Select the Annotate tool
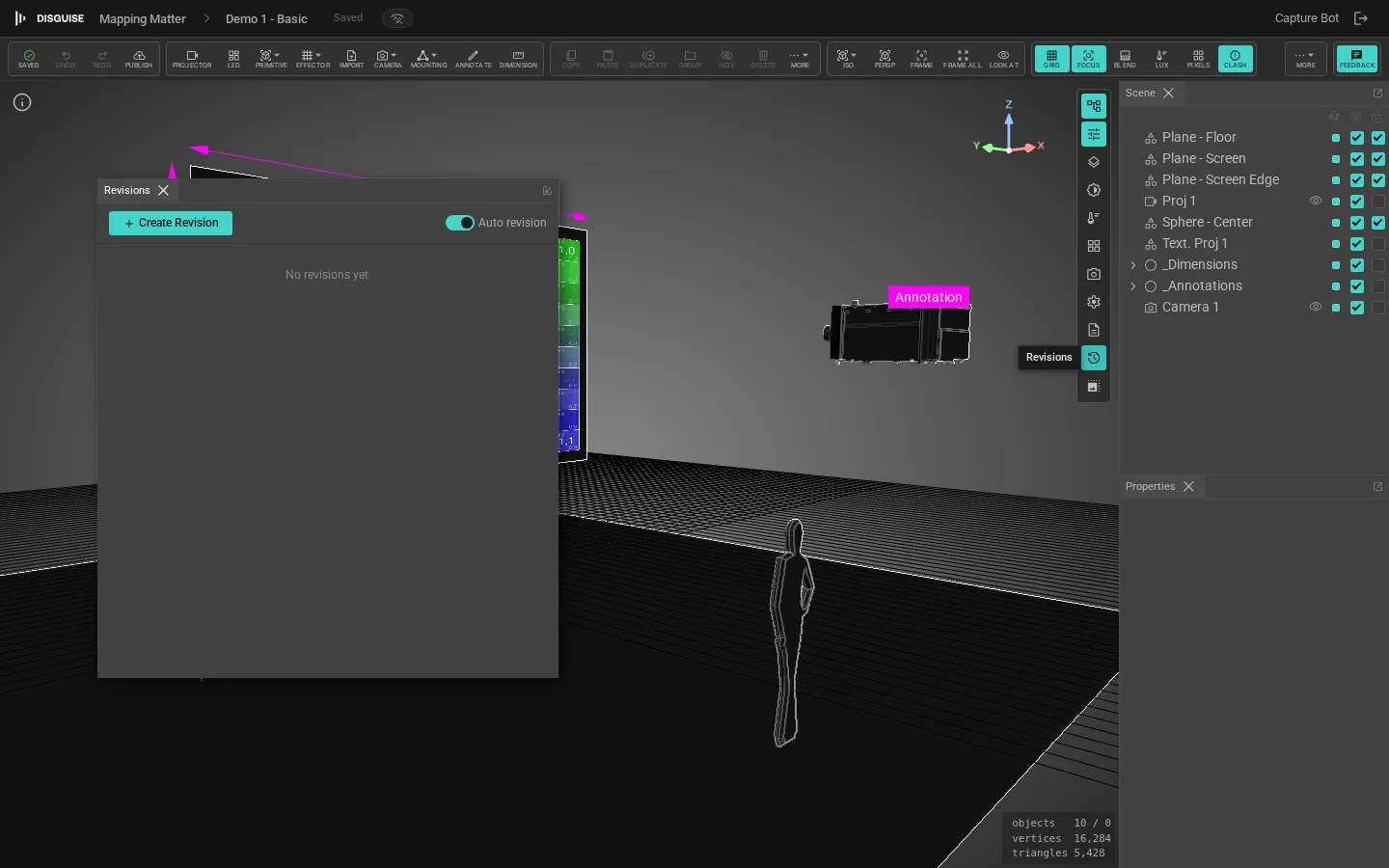This screenshot has height=868, width=1389. pos(473,59)
